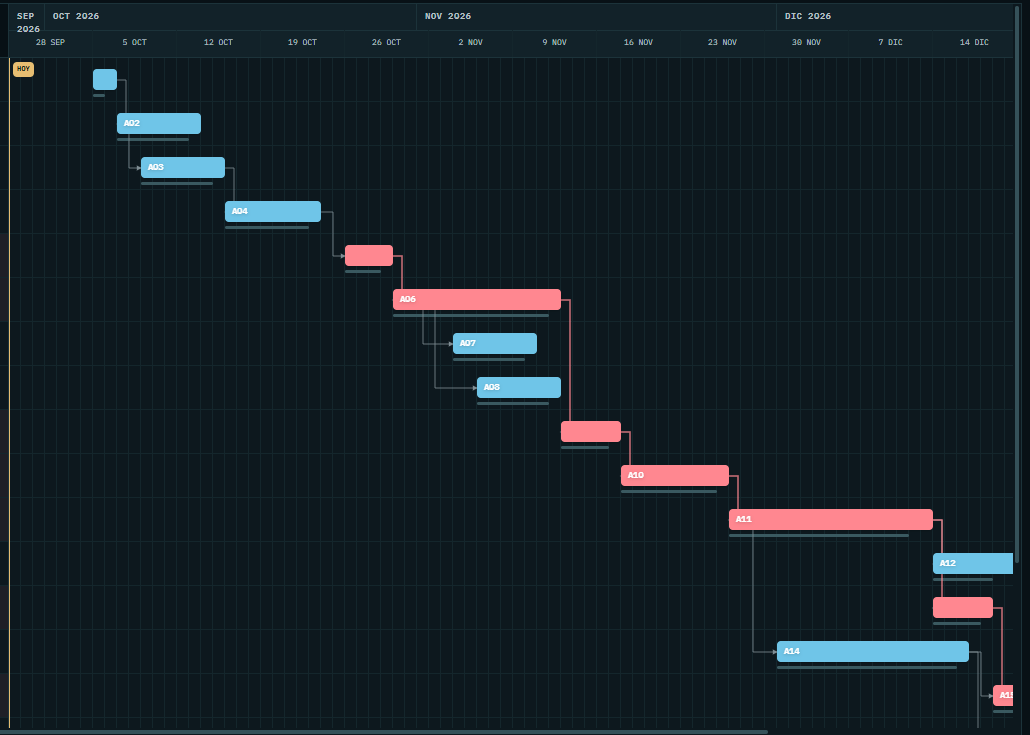1030x735 pixels.
Task: Click the 30 NOV week label
Action: click(x=807, y=43)
